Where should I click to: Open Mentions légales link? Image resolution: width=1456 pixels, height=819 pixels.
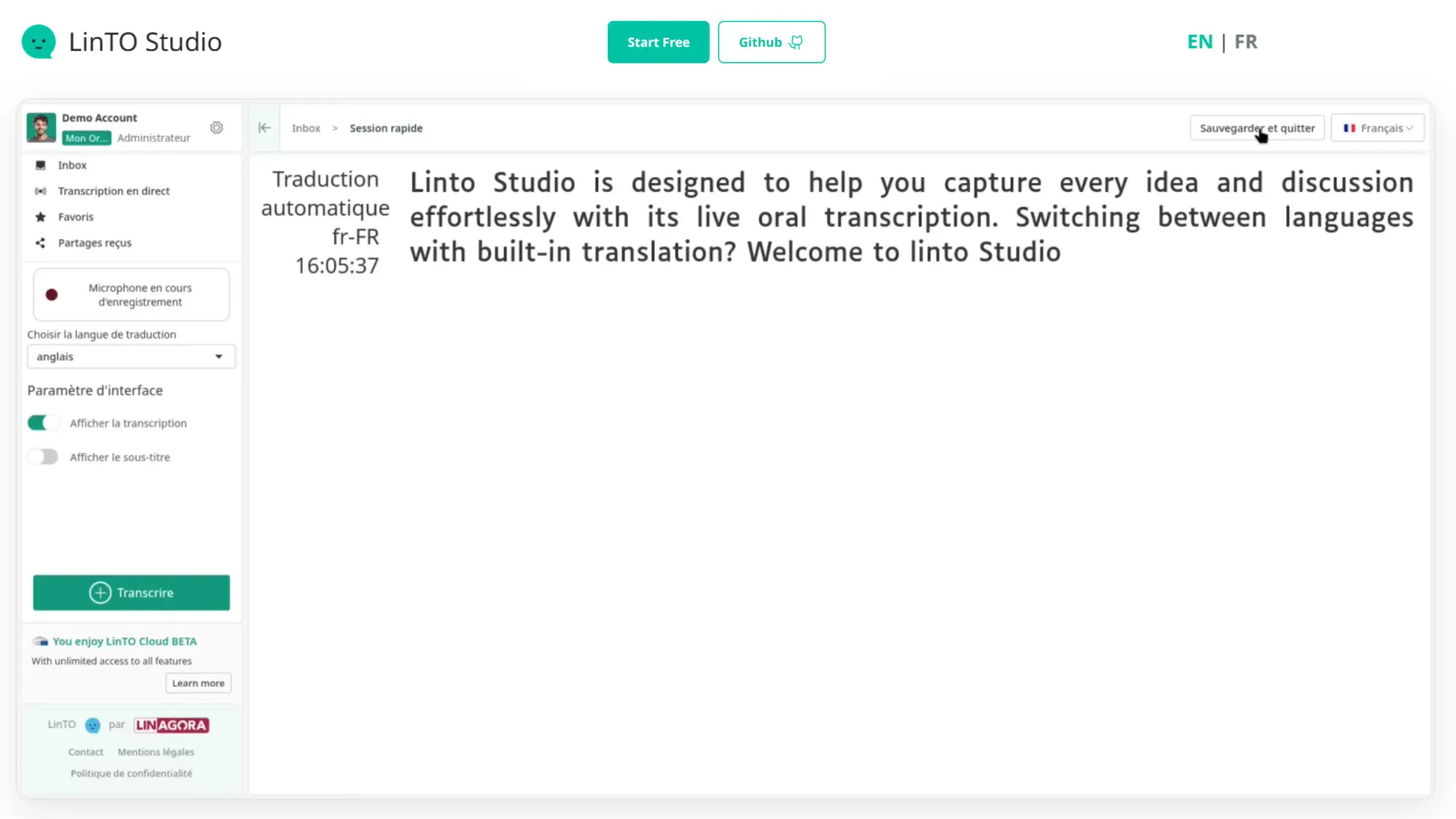coord(156,752)
